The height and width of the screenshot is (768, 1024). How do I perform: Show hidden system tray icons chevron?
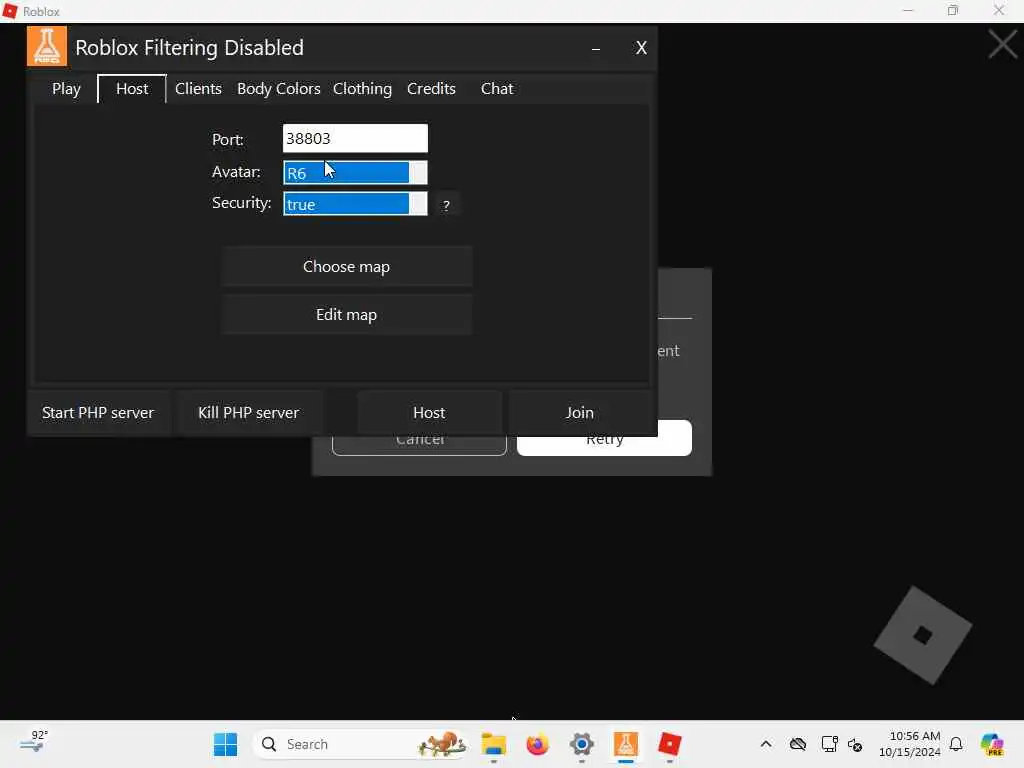click(x=766, y=744)
